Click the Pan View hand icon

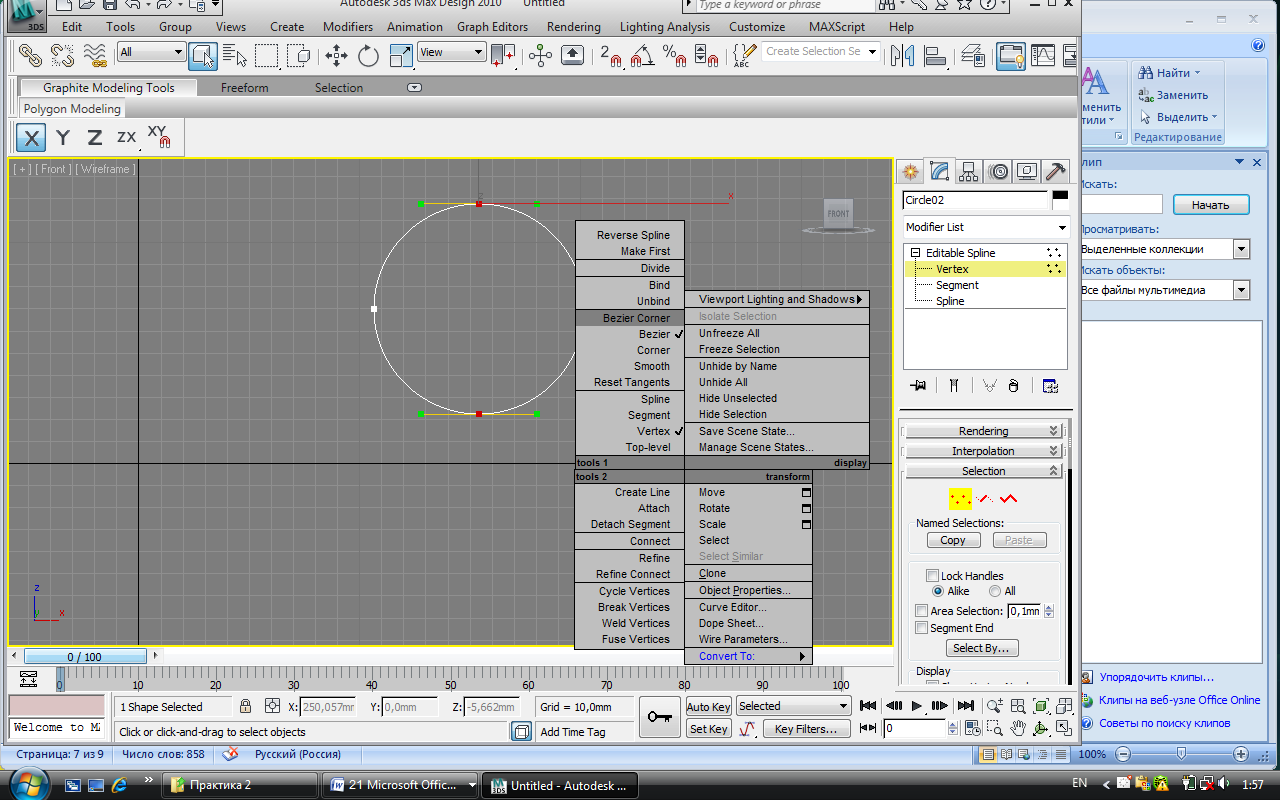(x=1018, y=727)
